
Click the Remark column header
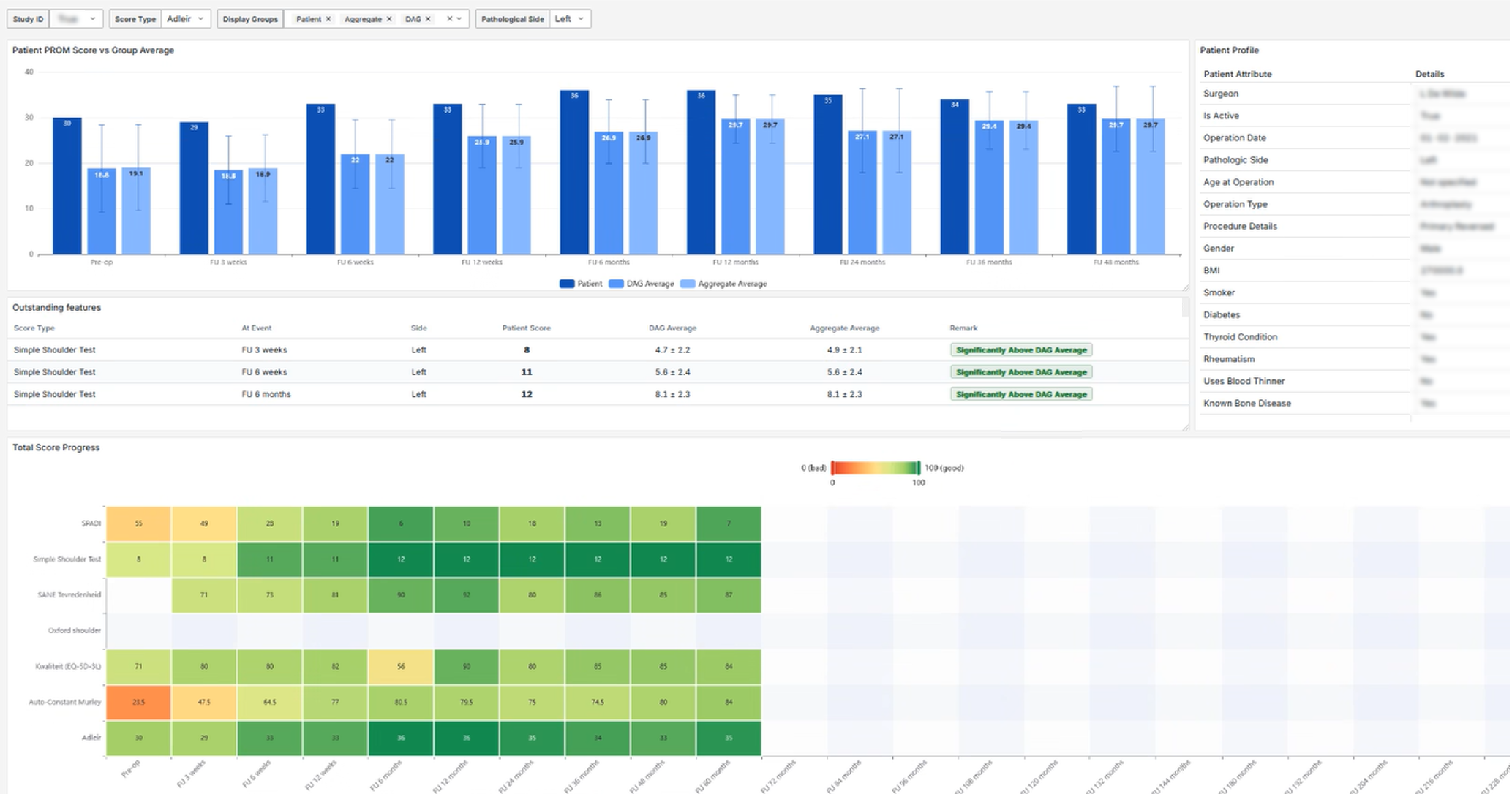pyautogui.click(x=963, y=328)
